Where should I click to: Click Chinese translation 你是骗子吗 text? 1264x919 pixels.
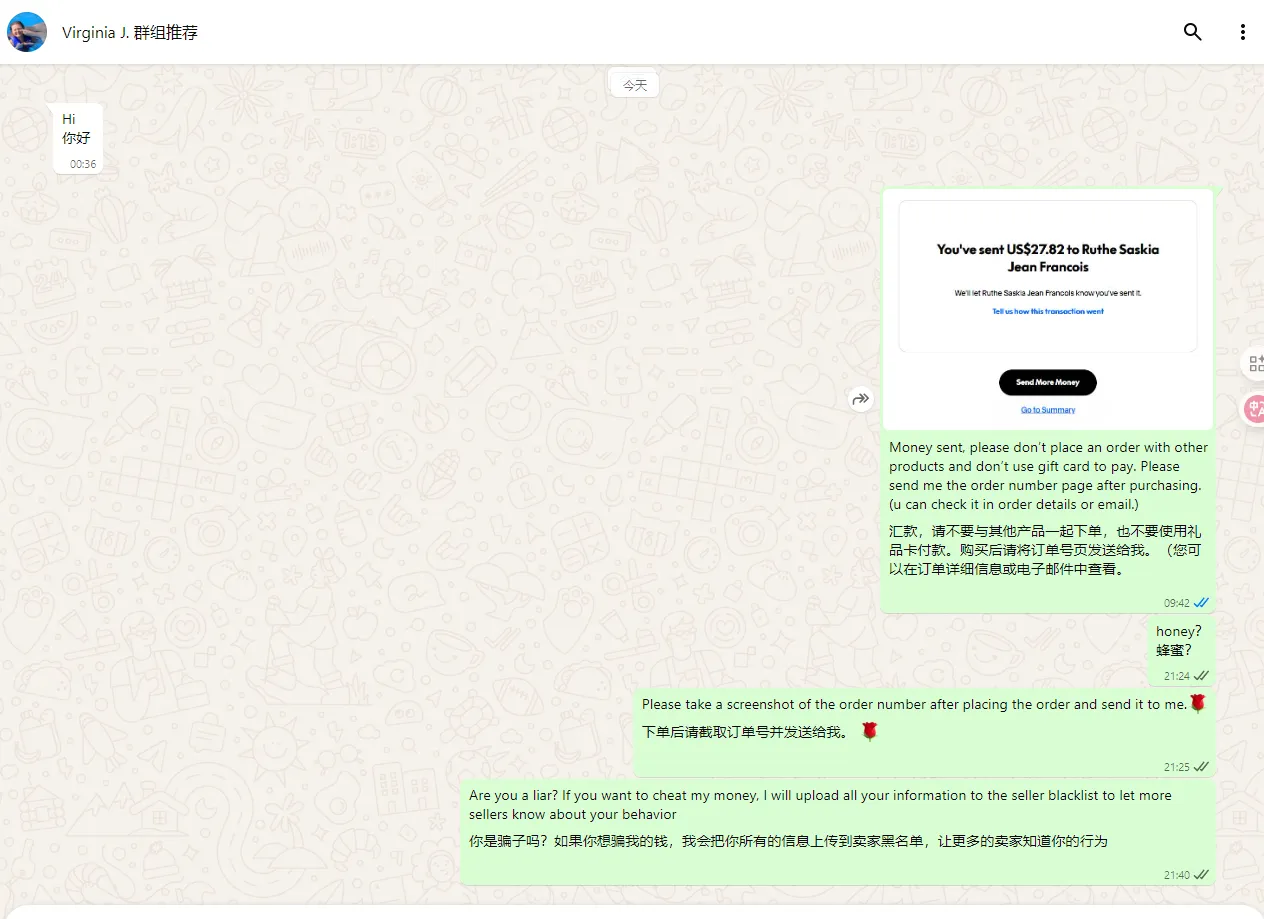tap(788, 841)
